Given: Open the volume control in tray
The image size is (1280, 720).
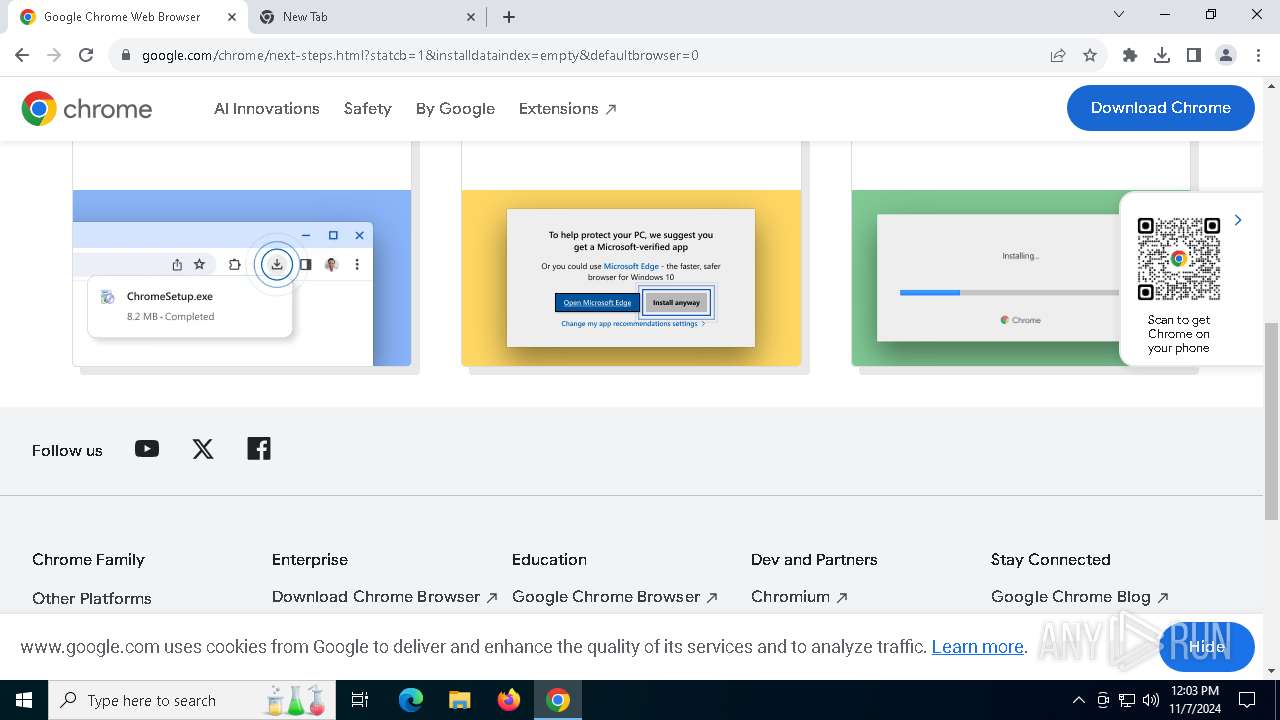Looking at the screenshot, I should click(x=1151, y=700).
